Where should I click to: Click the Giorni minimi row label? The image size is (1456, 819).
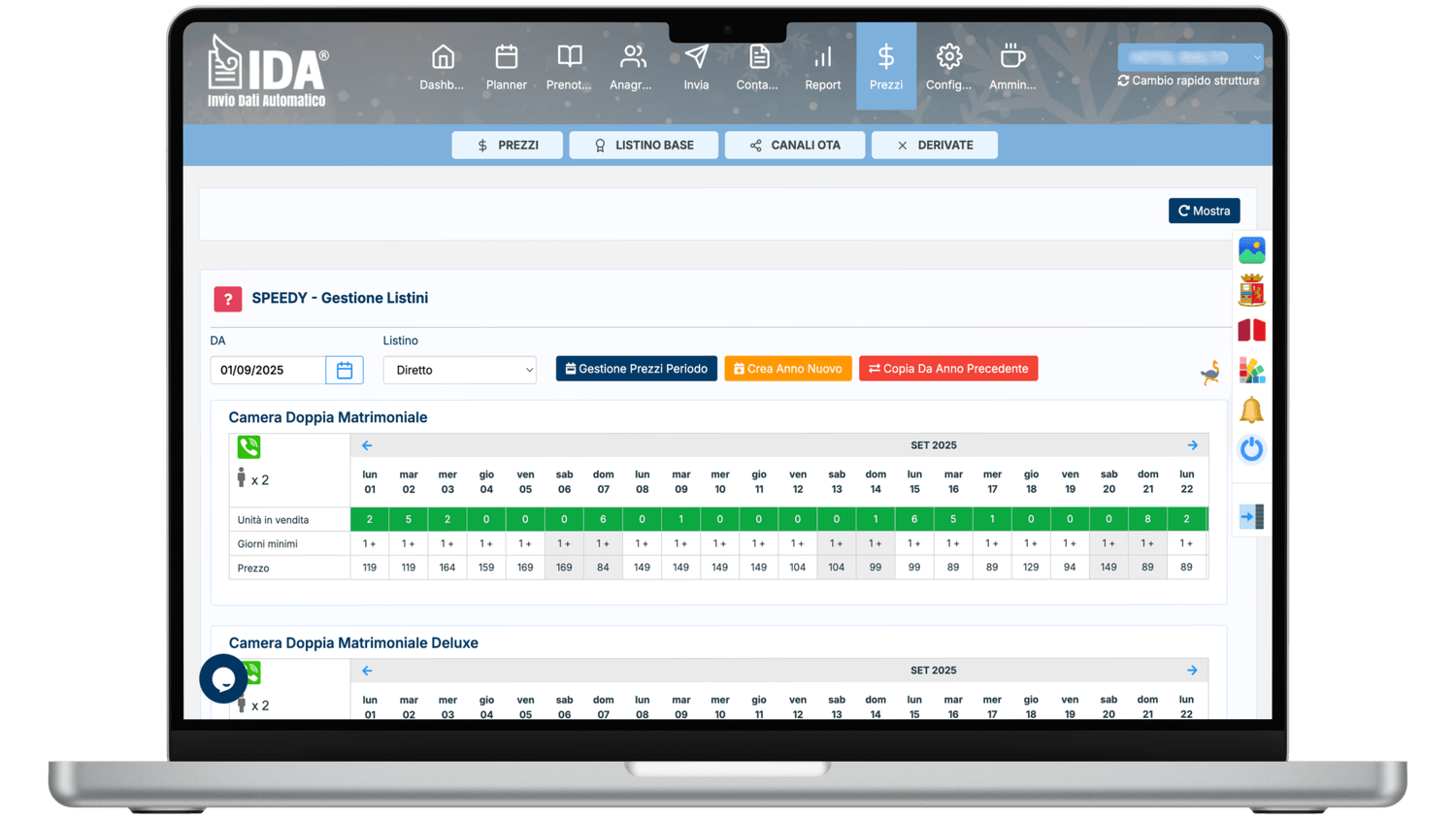tap(267, 544)
